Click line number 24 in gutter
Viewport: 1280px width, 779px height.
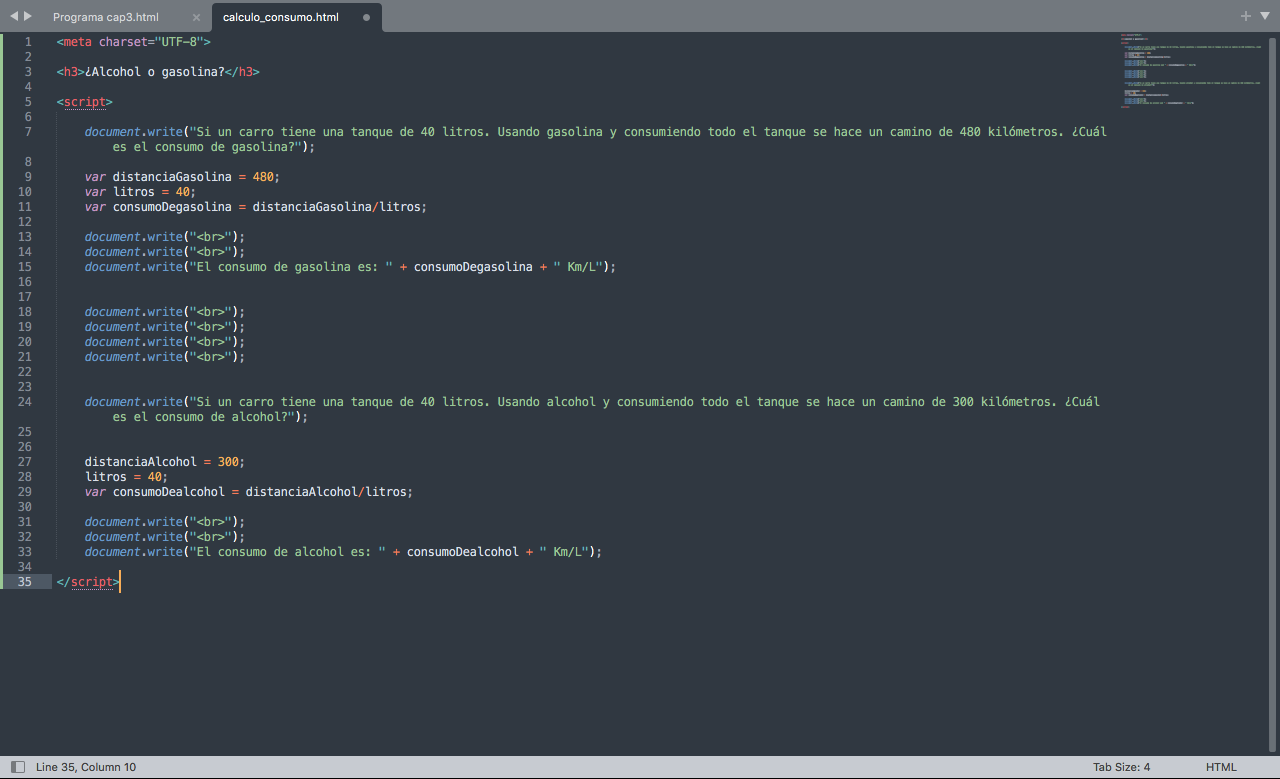click(x=24, y=402)
